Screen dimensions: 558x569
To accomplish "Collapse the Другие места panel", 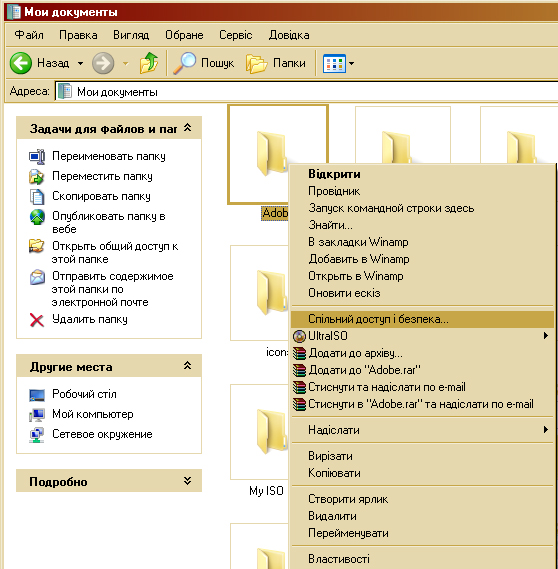I will (187, 365).
